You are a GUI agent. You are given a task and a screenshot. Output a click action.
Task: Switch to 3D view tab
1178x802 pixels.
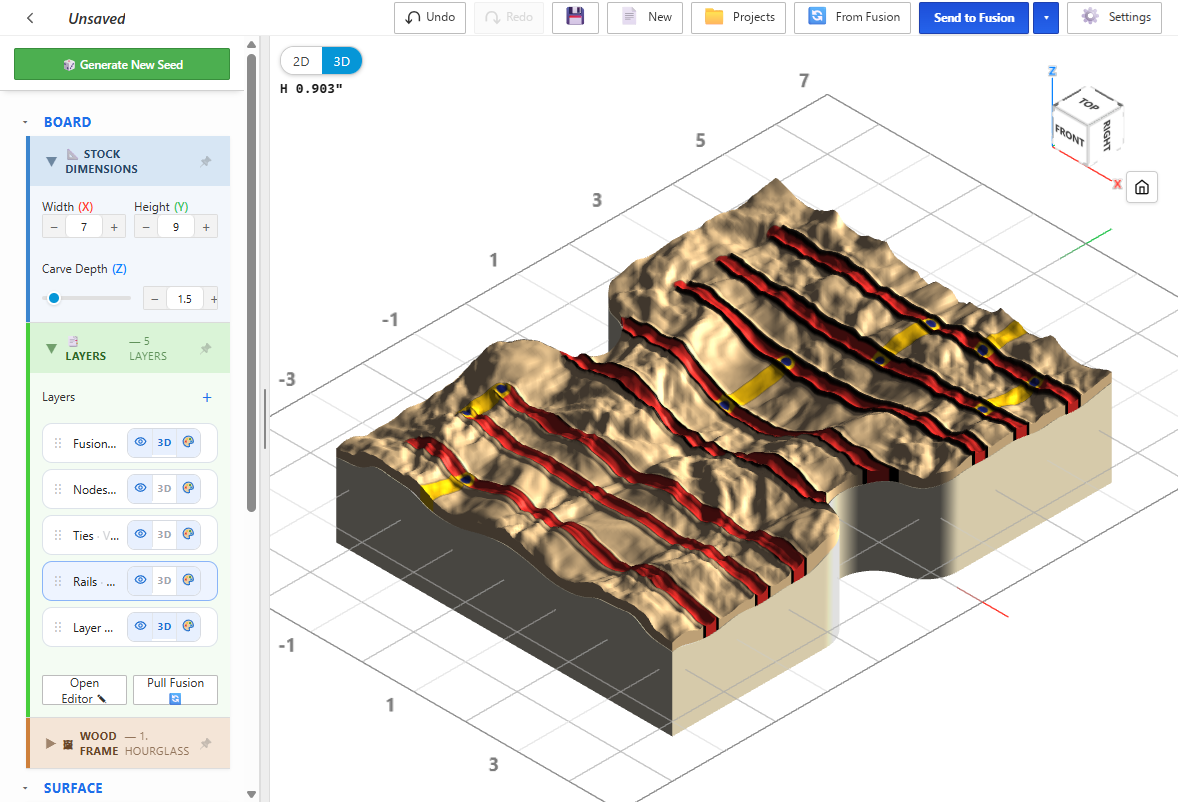click(342, 62)
